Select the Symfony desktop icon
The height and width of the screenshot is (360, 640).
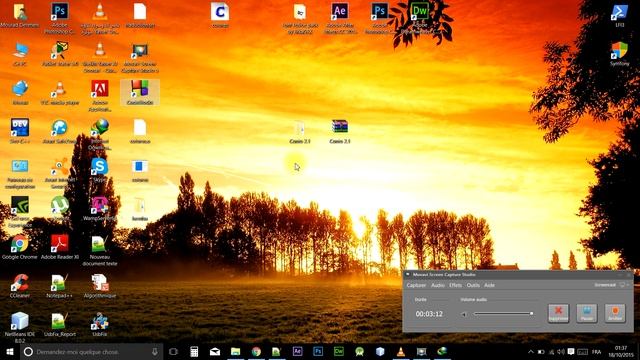point(619,53)
